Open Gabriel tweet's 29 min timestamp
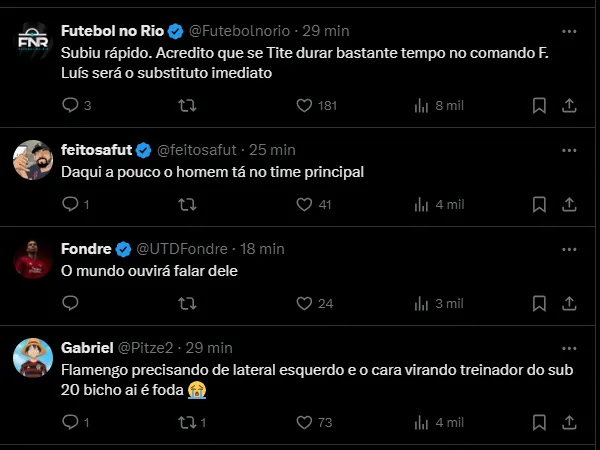 tap(209, 348)
